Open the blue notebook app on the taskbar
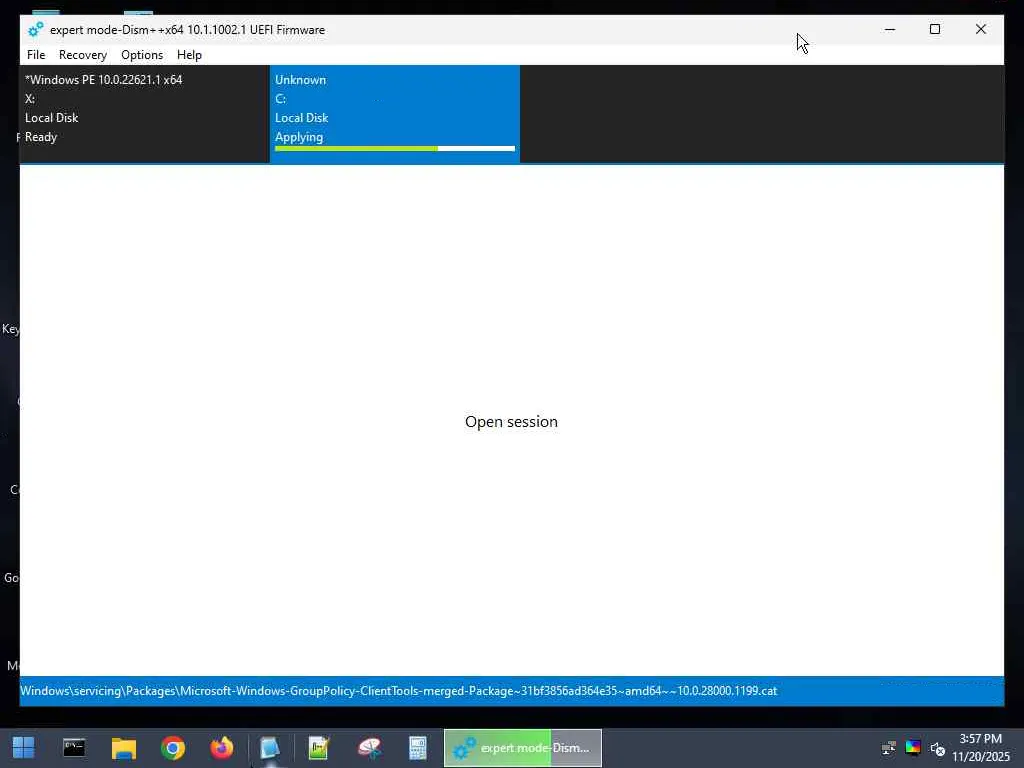This screenshot has height=768, width=1024. [x=270, y=748]
